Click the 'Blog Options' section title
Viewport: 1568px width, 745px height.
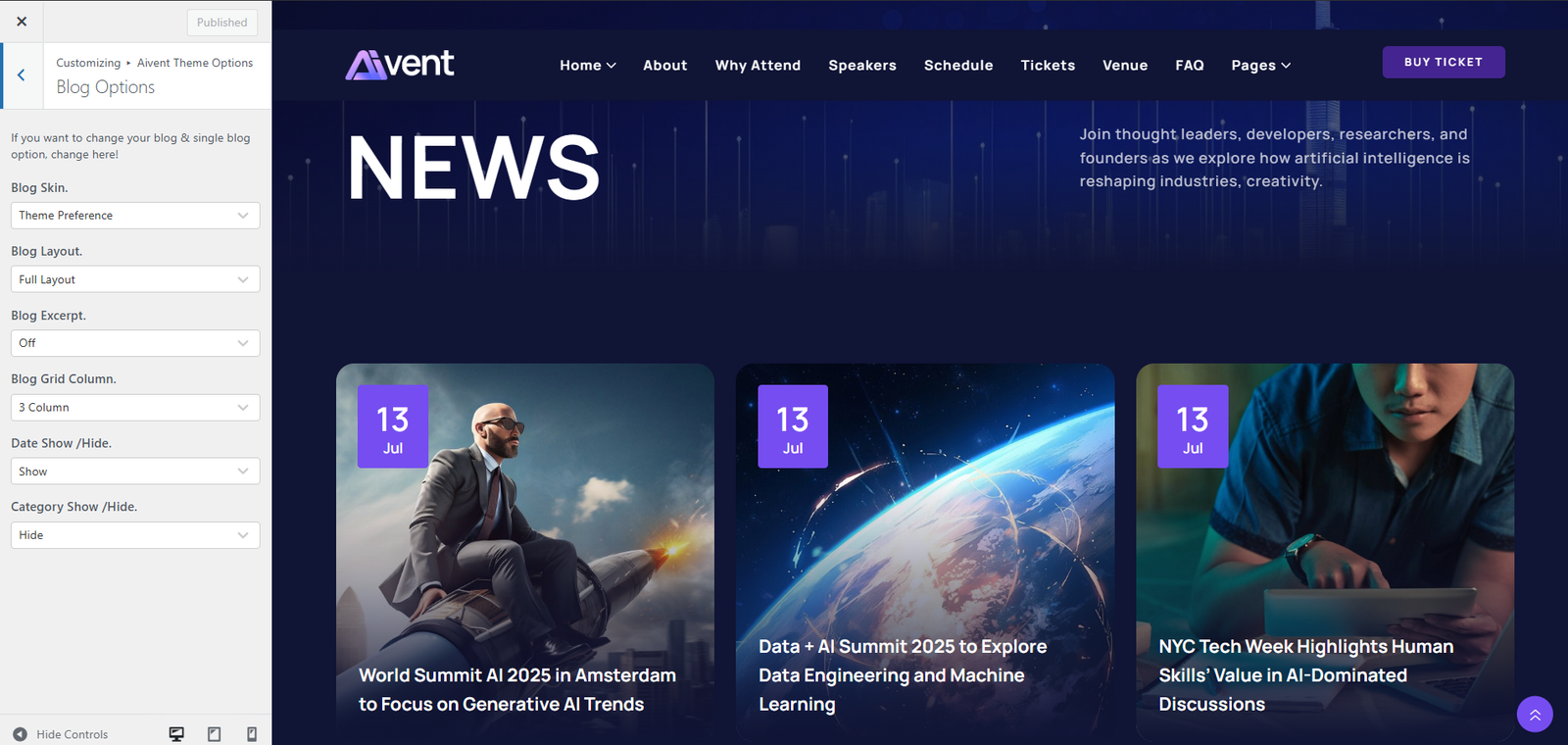(106, 87)
